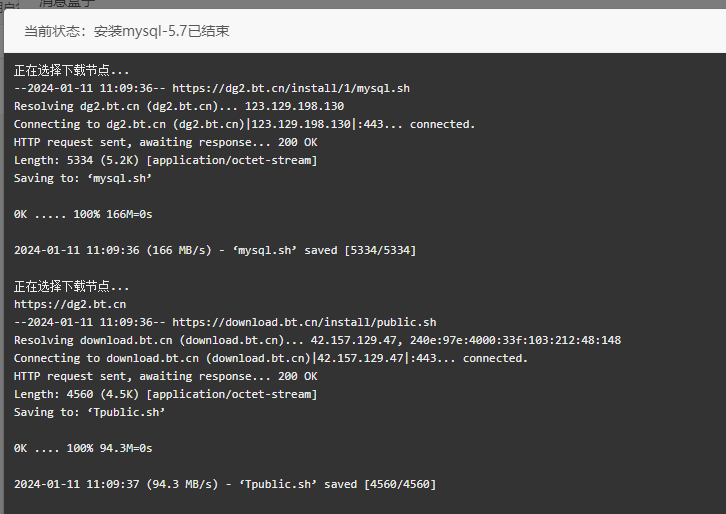This screenshot has height=514, width=726.
Task: Click the Length: 5334 (5.2K) log line
Action: [x=165, y=160]
